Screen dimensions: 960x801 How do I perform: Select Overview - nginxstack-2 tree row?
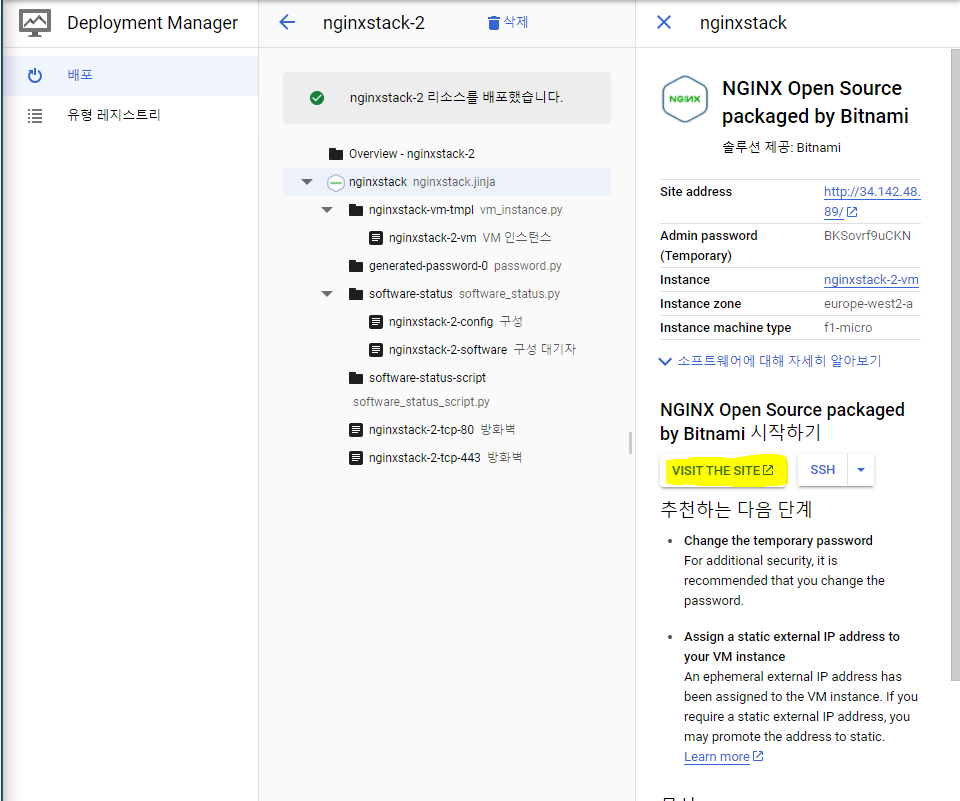click(x=447, y=154)
